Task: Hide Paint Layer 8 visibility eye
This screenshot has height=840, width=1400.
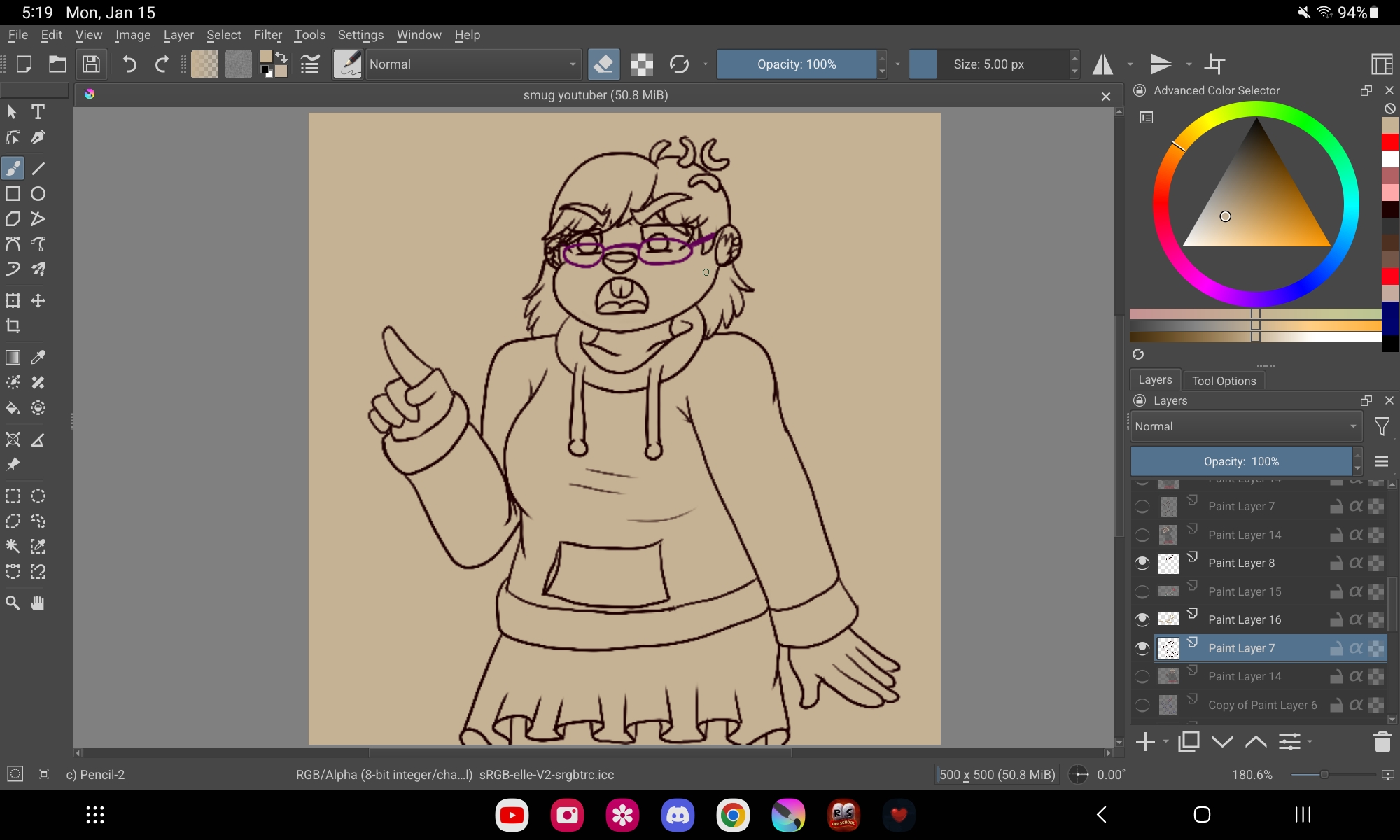Action: [x=1142, y=563]
